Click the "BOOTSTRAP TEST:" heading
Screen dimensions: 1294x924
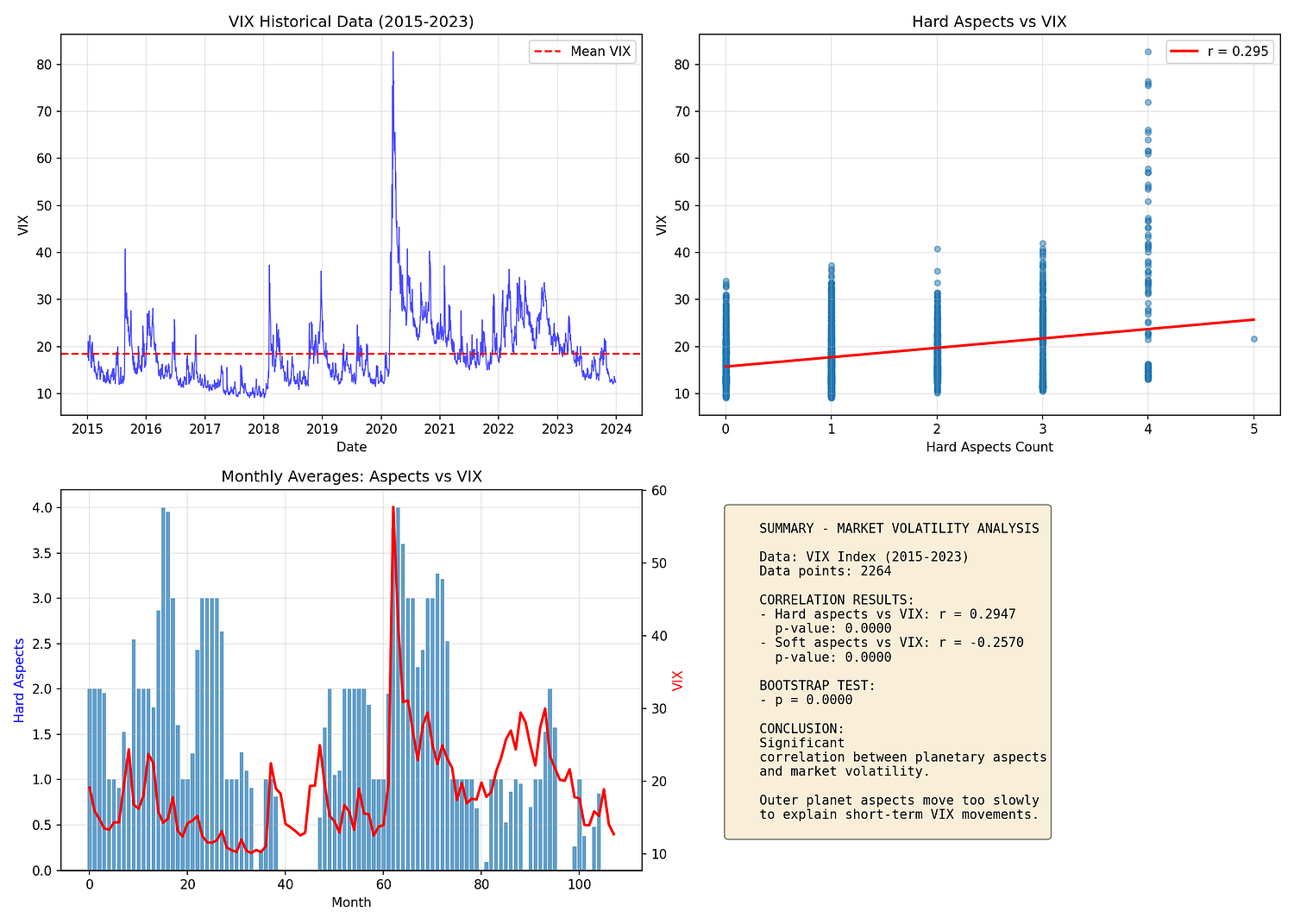817,686
